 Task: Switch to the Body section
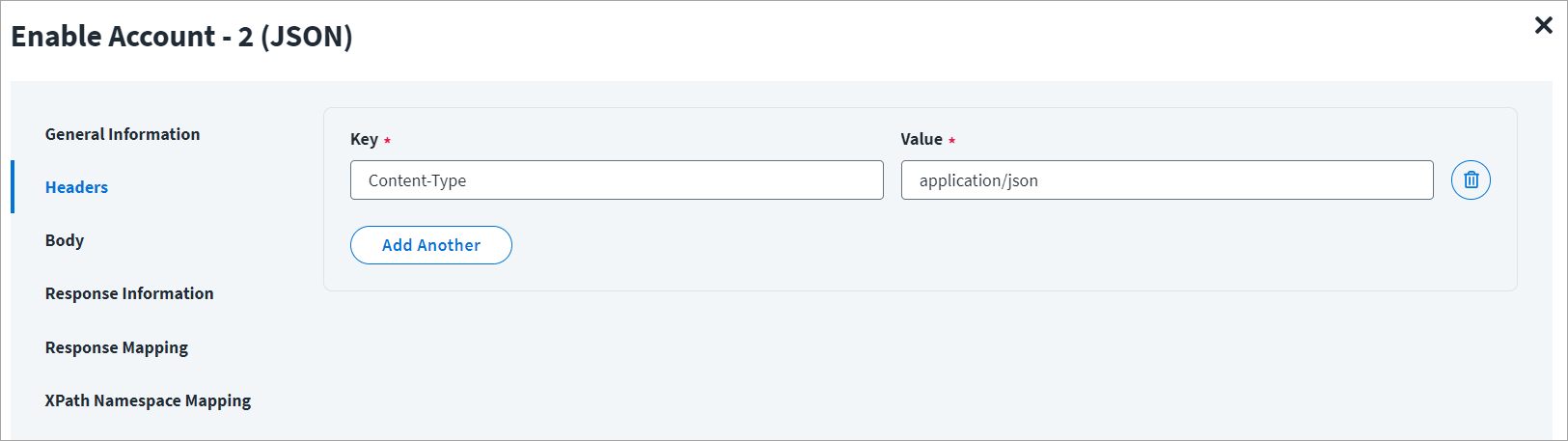(65, 240)
